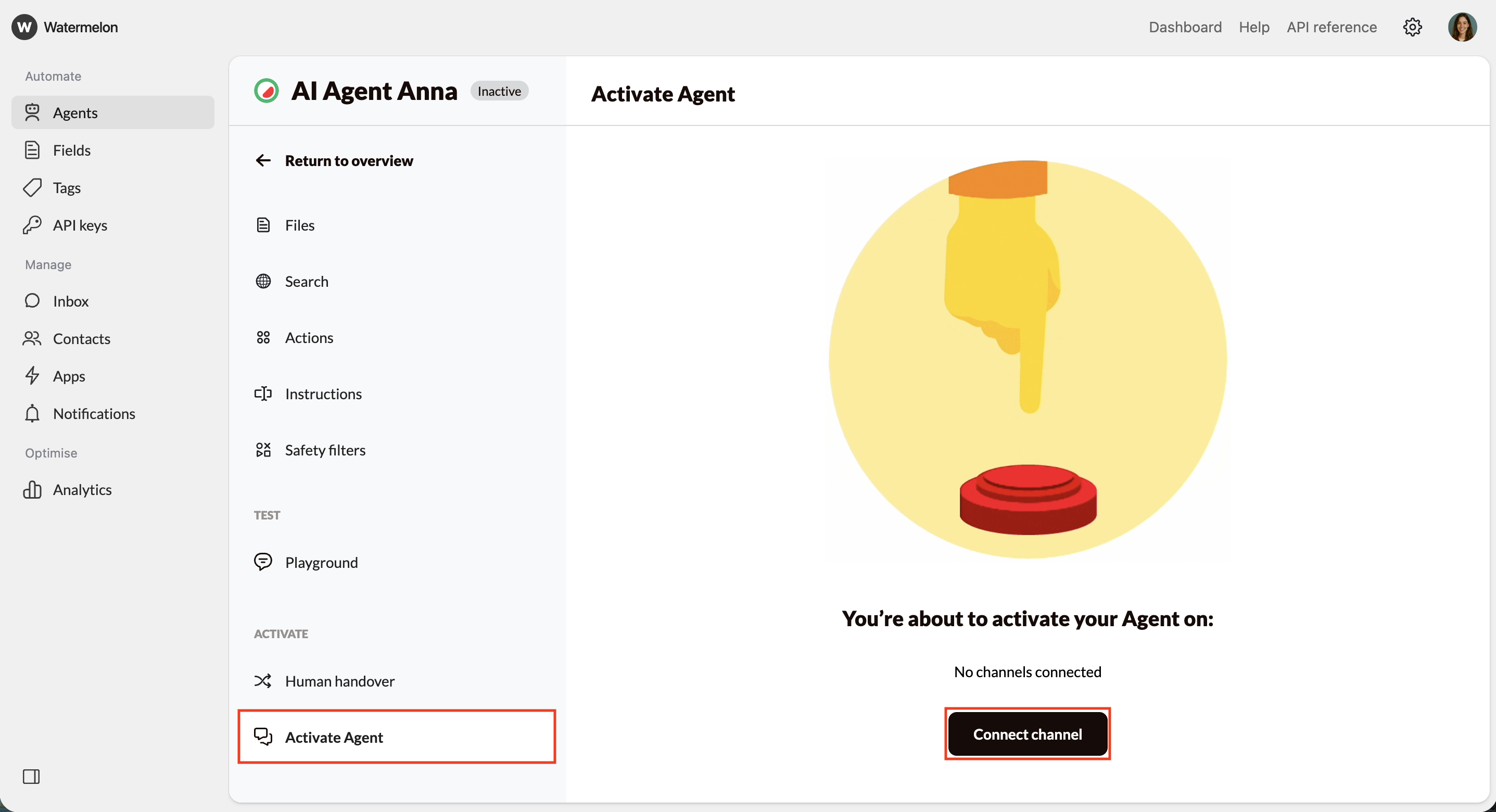Collapse the sidebar using the bottom-left icon

click(x=32, y=777)
